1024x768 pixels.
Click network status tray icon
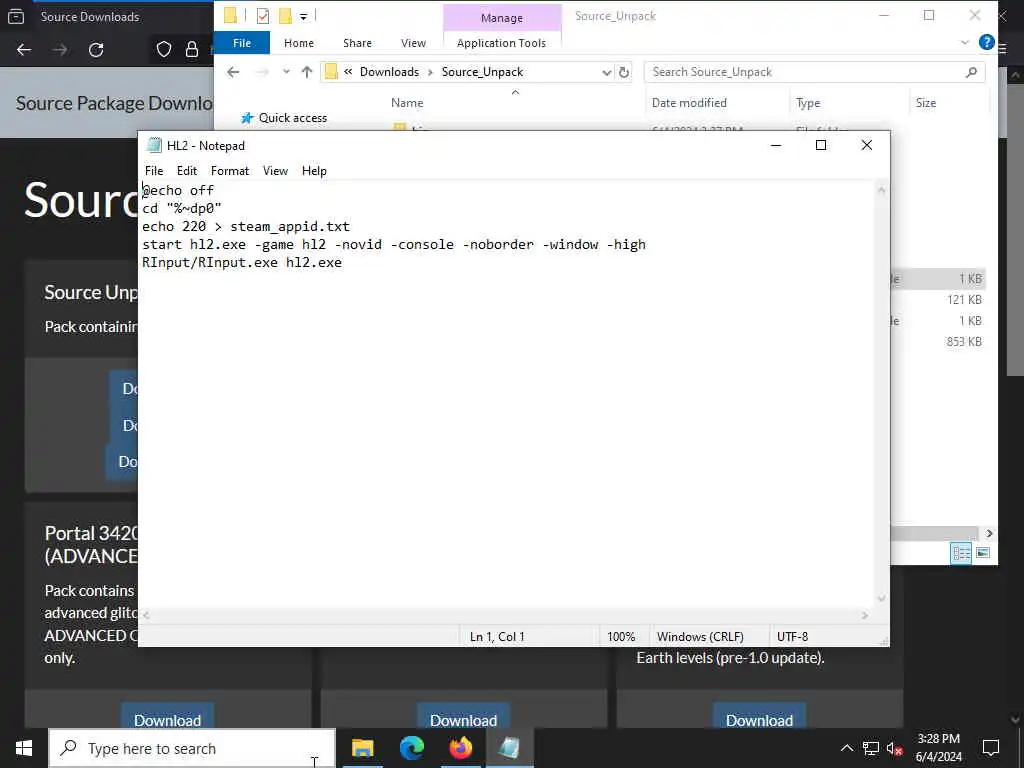pos(871,748)
